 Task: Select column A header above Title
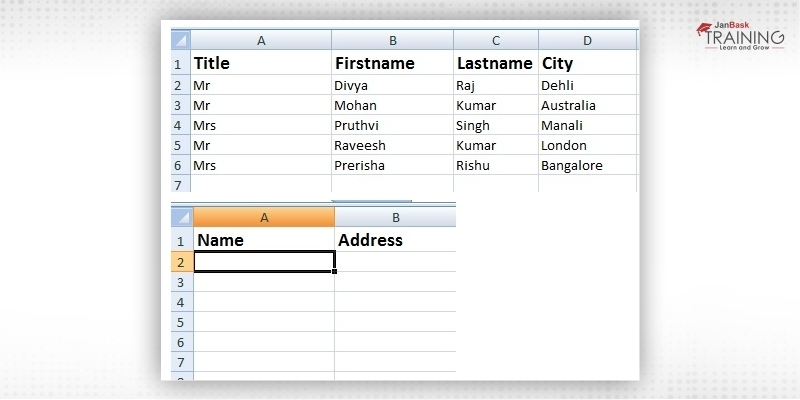pos(261,40)
